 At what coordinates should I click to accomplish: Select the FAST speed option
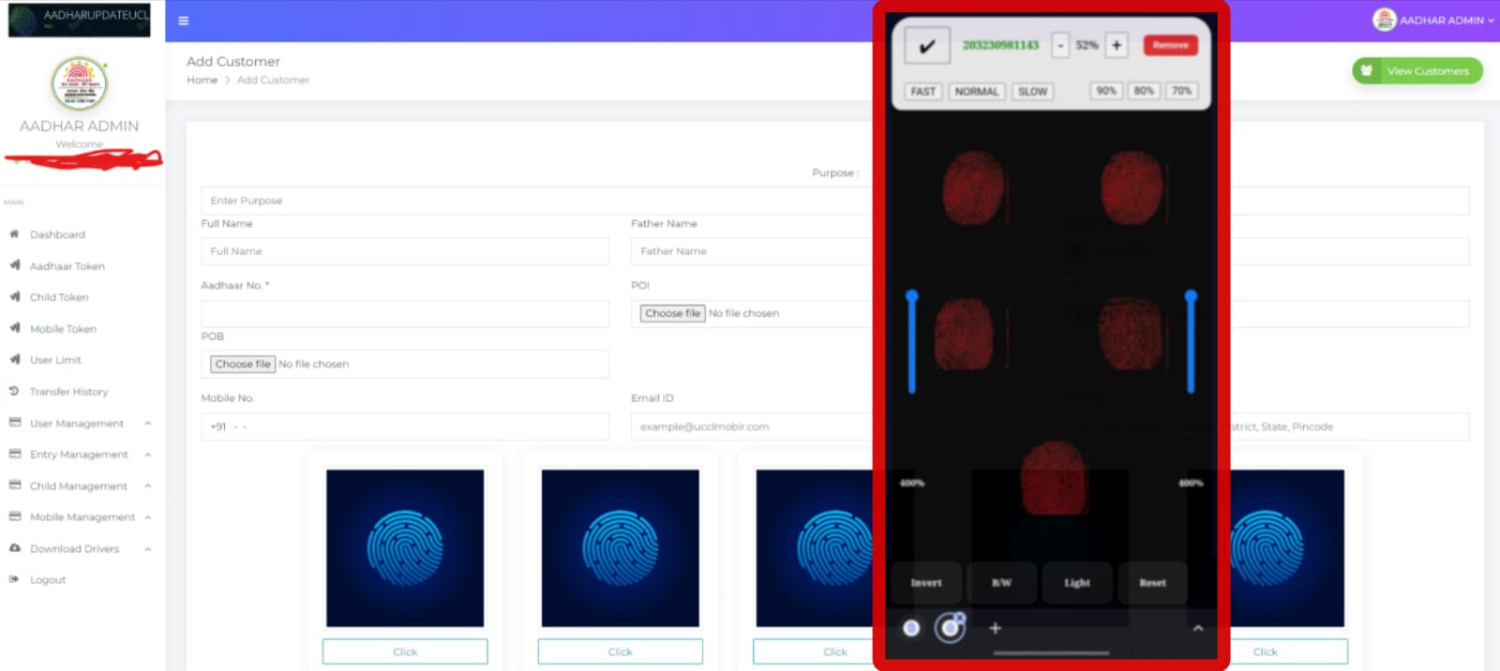923,91
